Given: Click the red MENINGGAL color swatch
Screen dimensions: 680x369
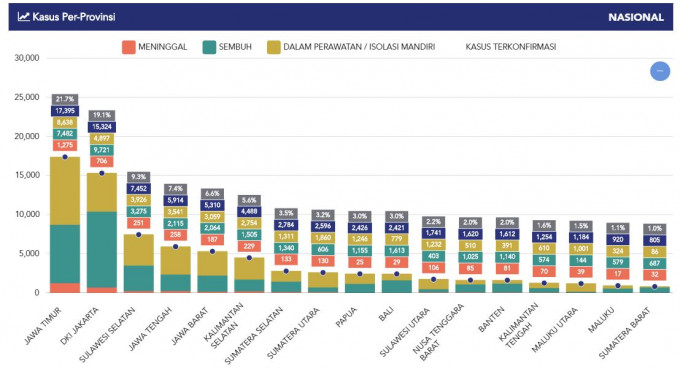Looking at the screenshot, I should [129, 47].
